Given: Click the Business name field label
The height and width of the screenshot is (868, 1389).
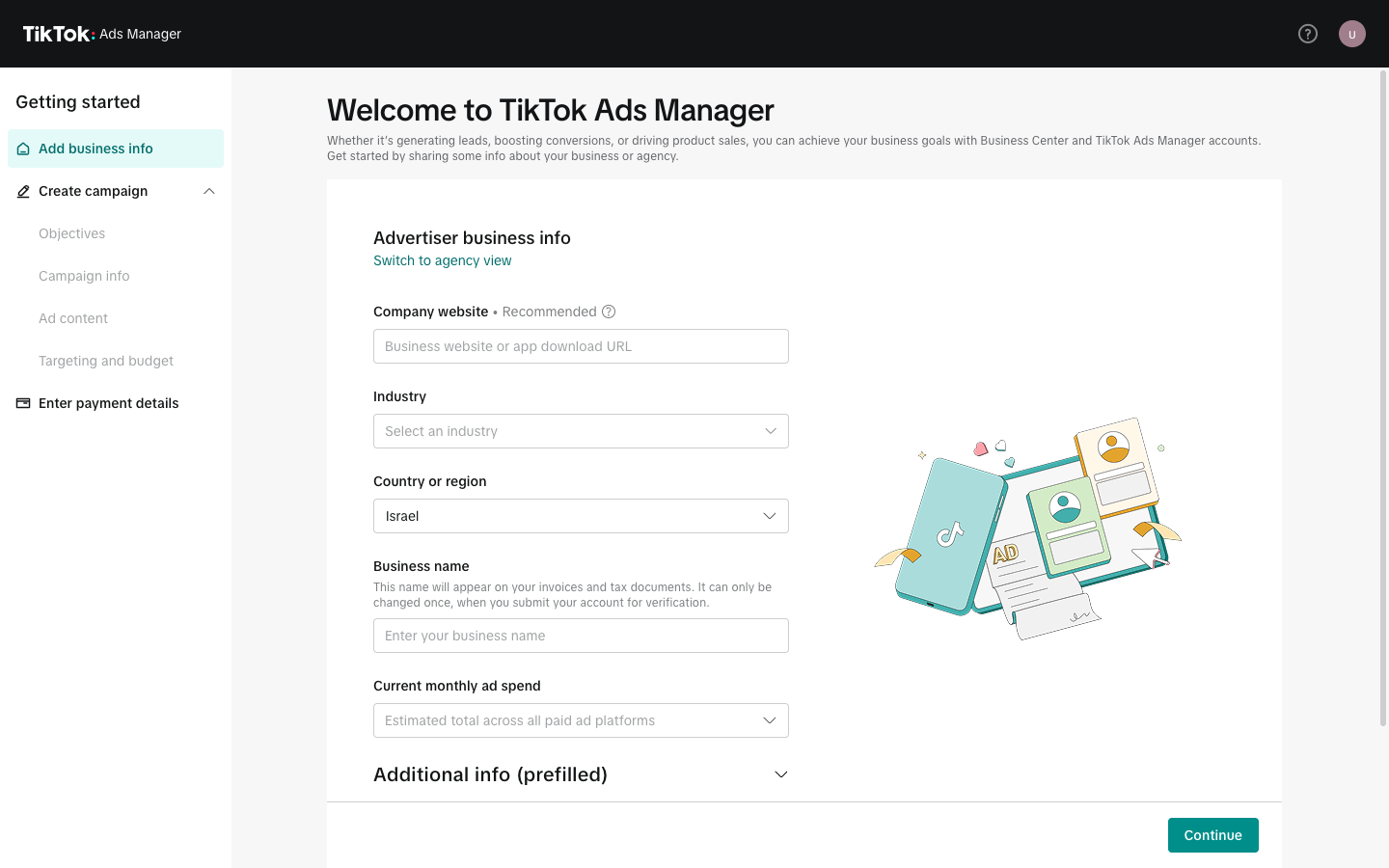Looking at the screenshot, I should pyautogui.click(x=422, y=566).
